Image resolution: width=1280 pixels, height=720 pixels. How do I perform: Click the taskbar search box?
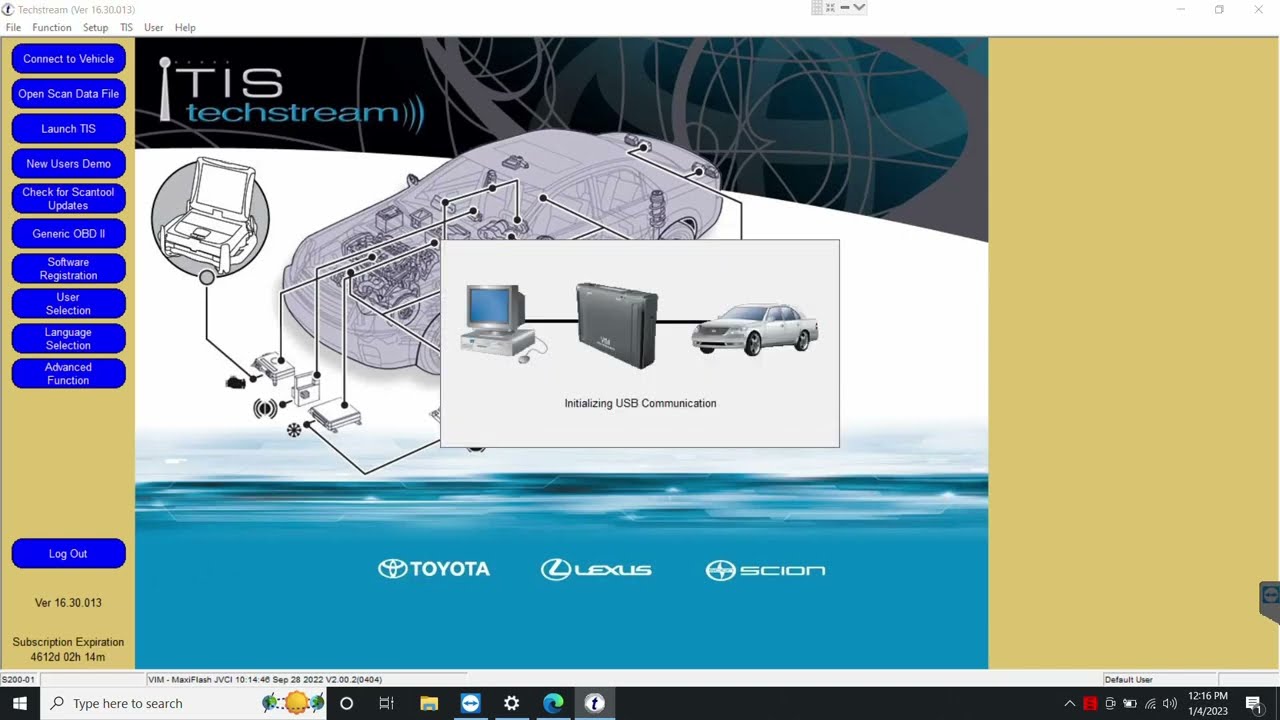pos(183,703)
